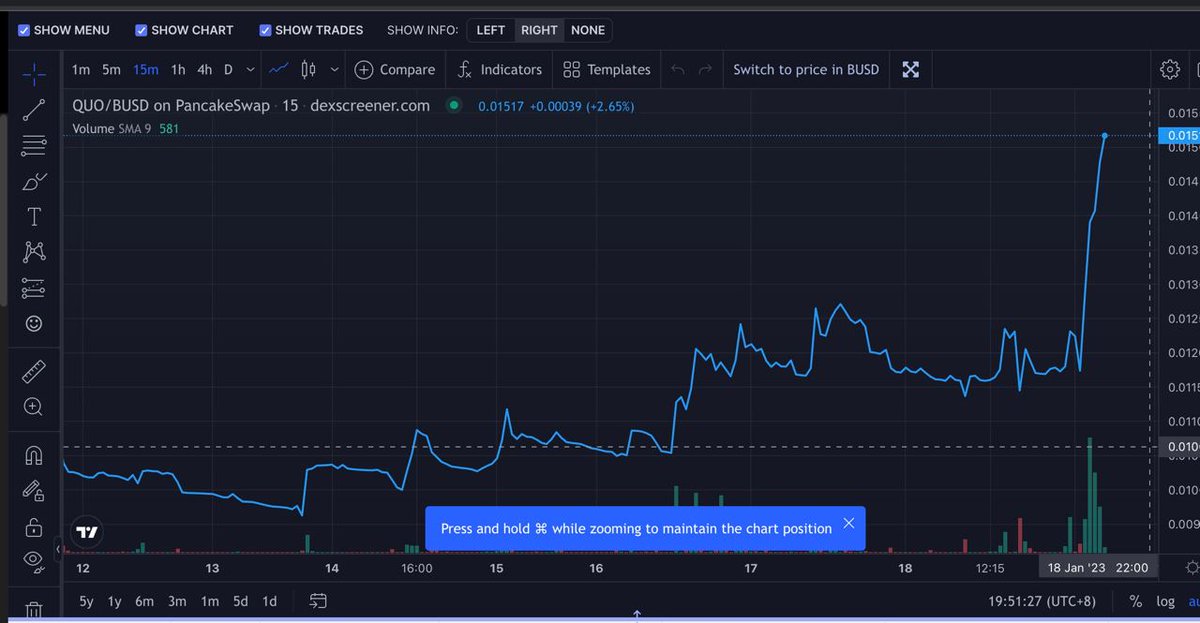The image size is (1200, 623).
Task: Switch to 5m timeframe
Action: pyautogui.click(x=111, y=69)
